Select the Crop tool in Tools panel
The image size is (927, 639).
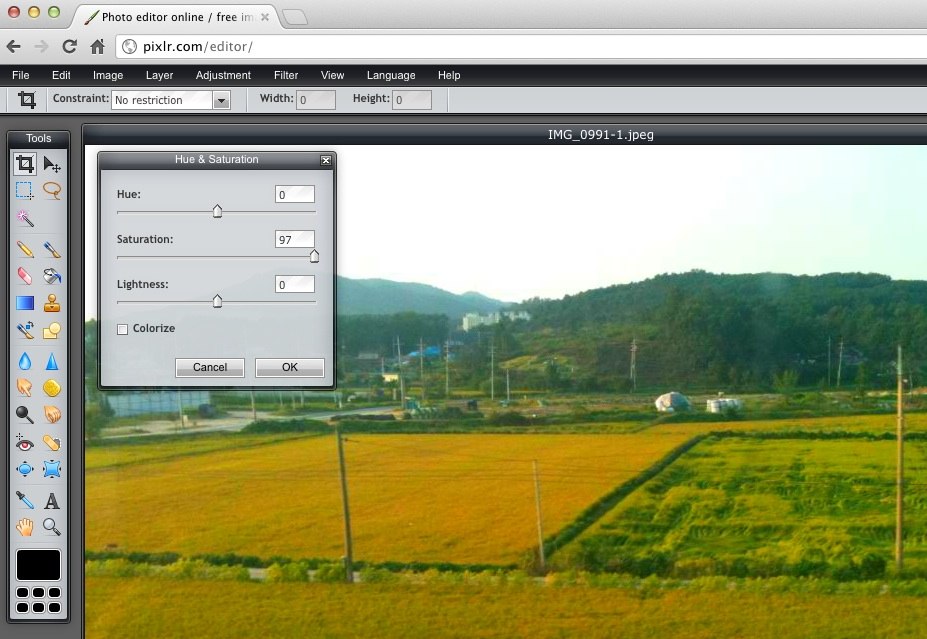[25, 164]
